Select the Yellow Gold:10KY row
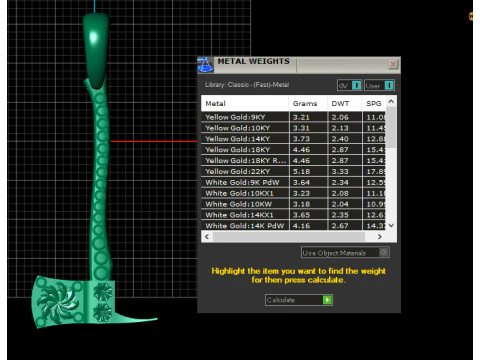 point(294,128)
